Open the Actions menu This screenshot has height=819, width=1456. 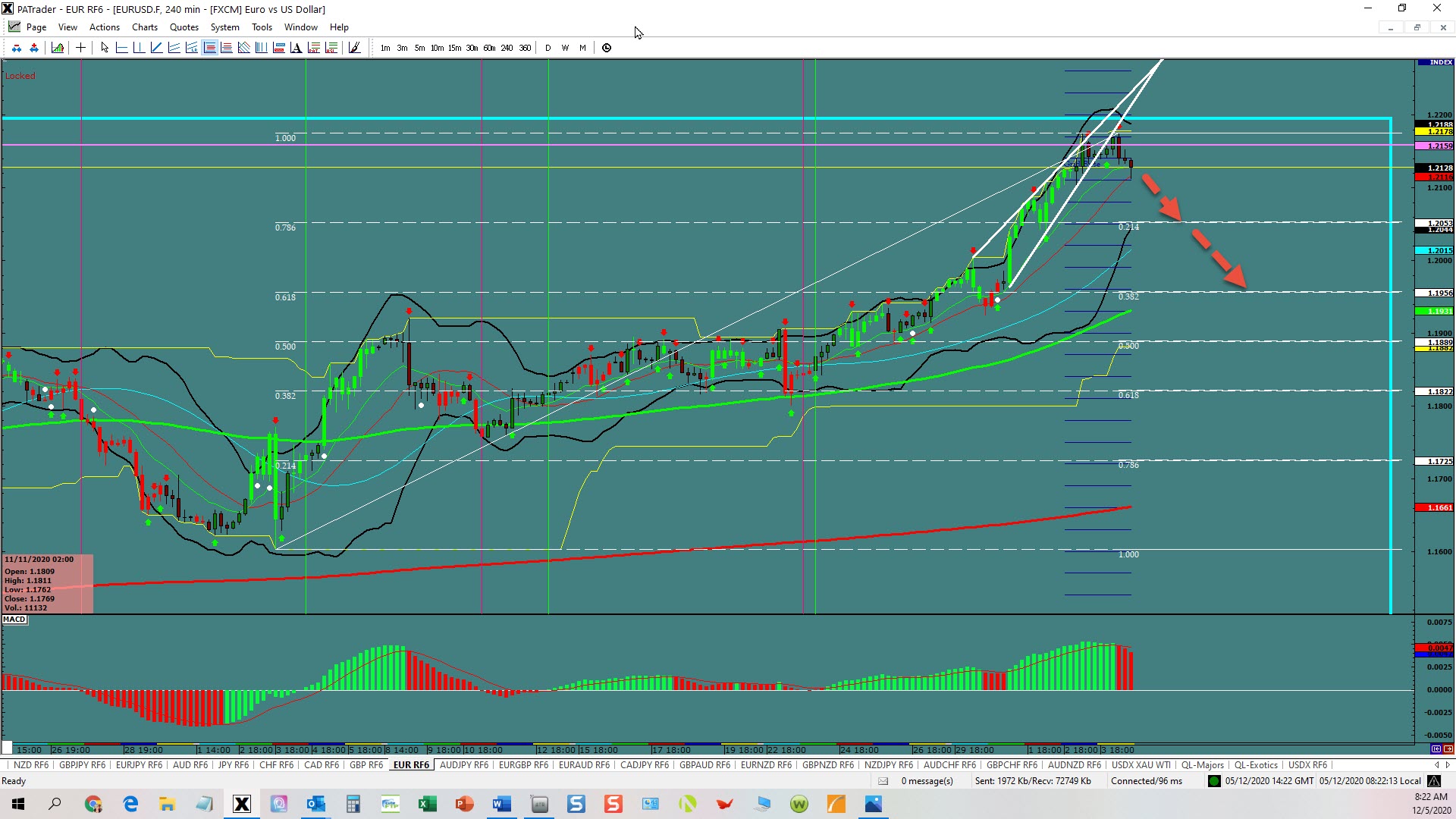point(105,27)
